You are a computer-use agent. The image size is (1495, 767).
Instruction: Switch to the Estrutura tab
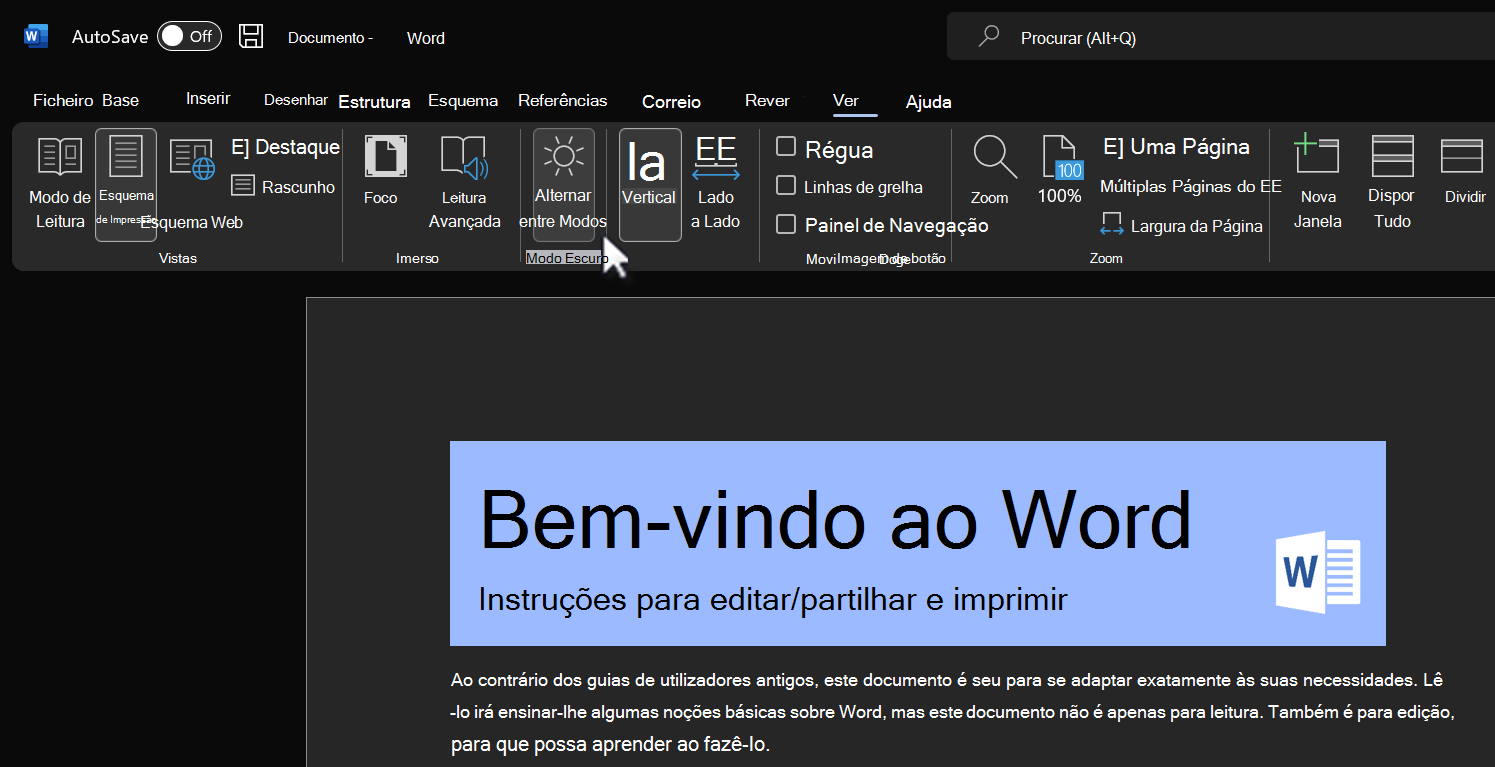click(374, 102)
